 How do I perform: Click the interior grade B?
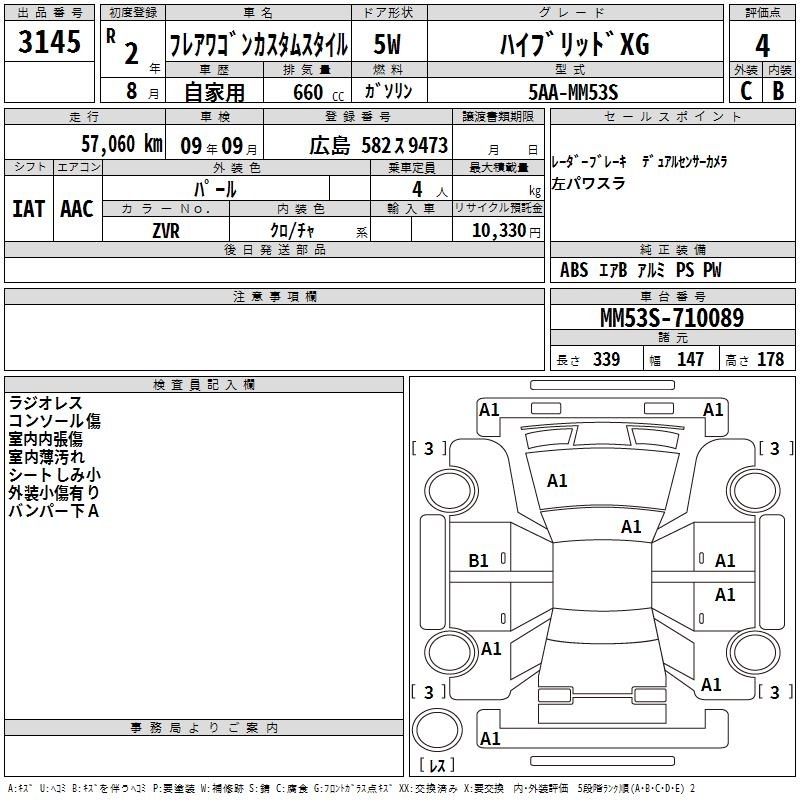[x=779, y=91]
